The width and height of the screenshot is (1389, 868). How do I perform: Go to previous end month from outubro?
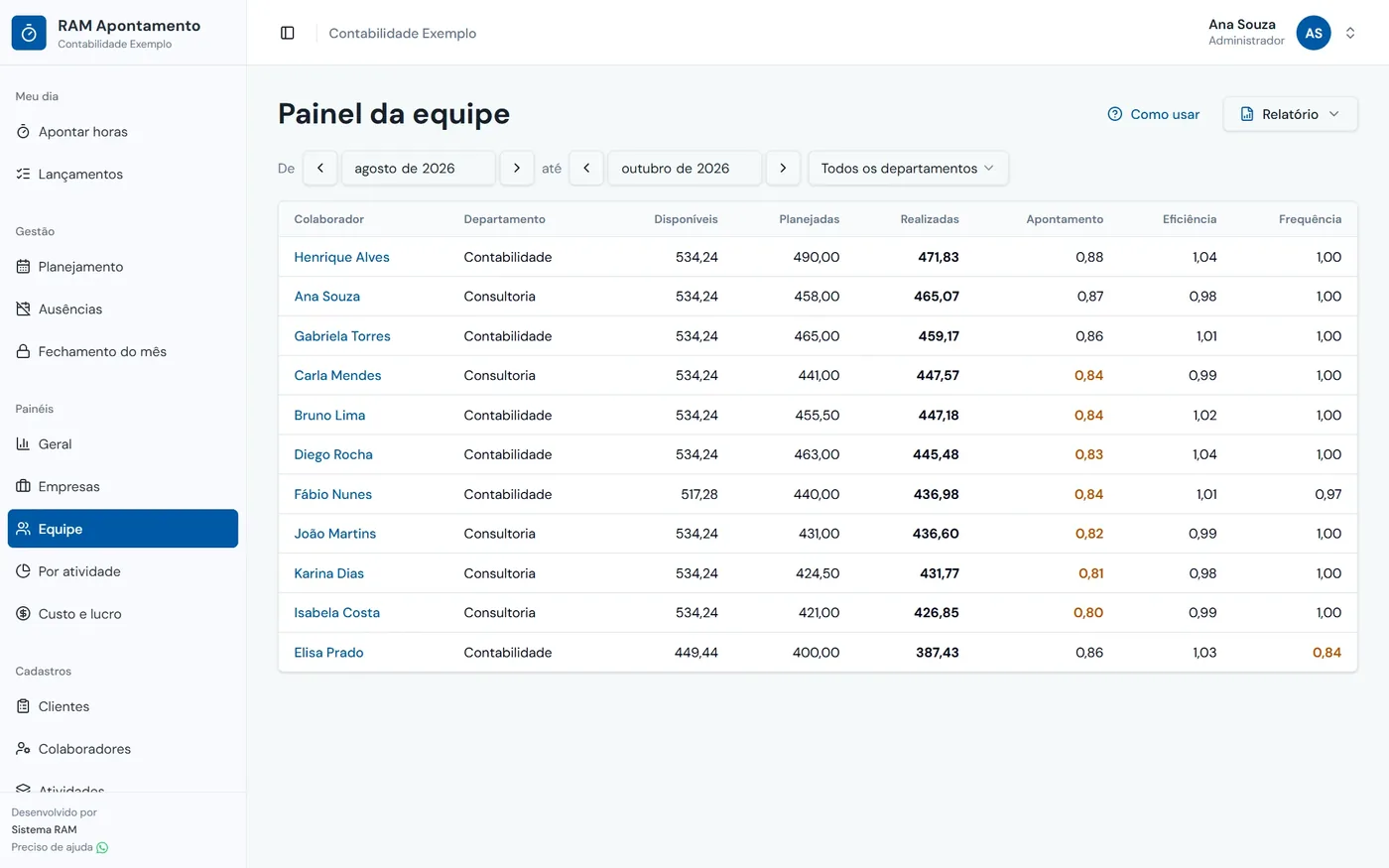click(586, 169)
